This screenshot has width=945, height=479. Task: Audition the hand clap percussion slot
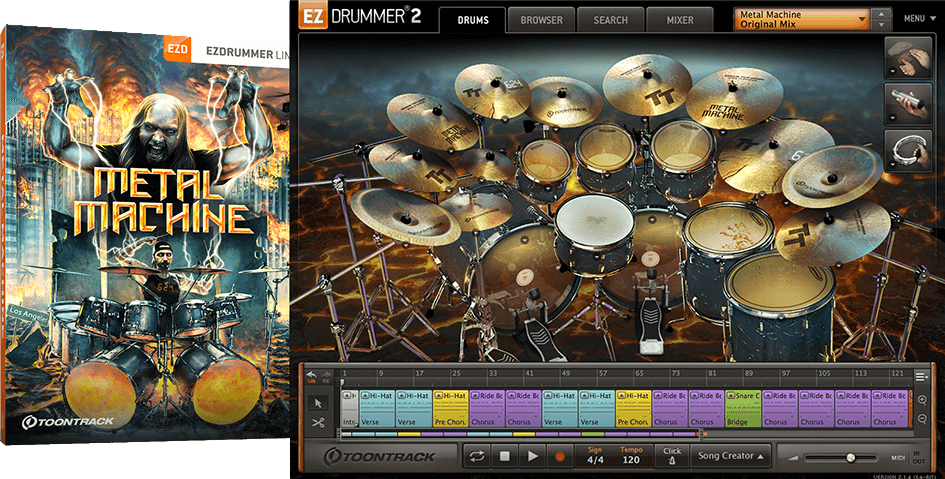coord(909,56)
